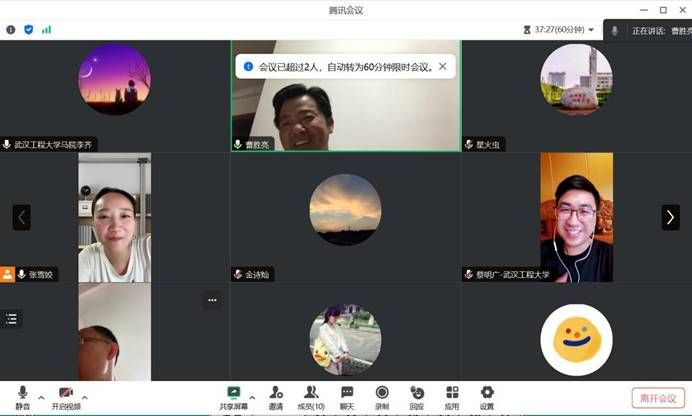The image size is (692, 416).
Task: Open the apps (应用) menu
Action: coord(452,394)
